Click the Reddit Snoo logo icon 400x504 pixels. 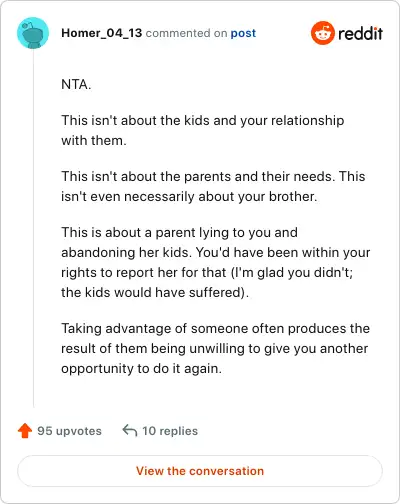click(322, 33)
